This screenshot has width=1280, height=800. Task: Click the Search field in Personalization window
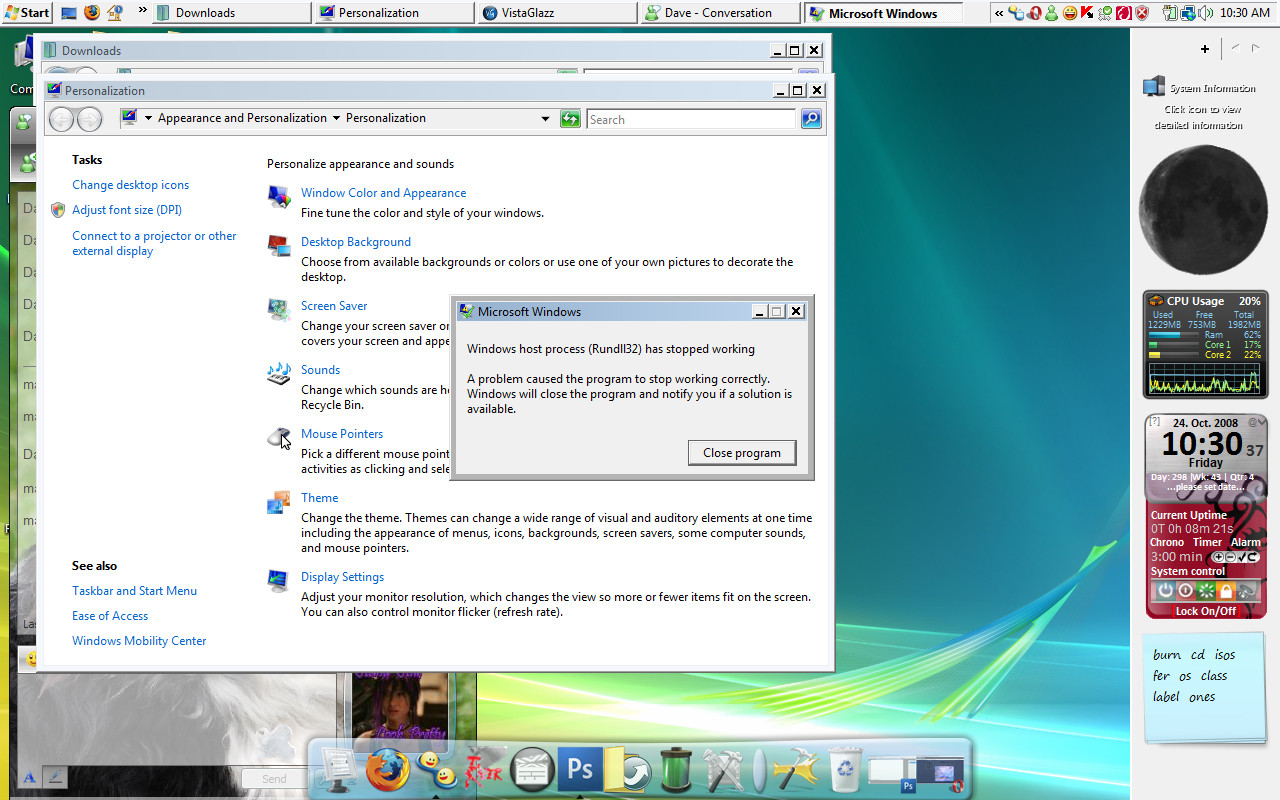tap(691, 119)
